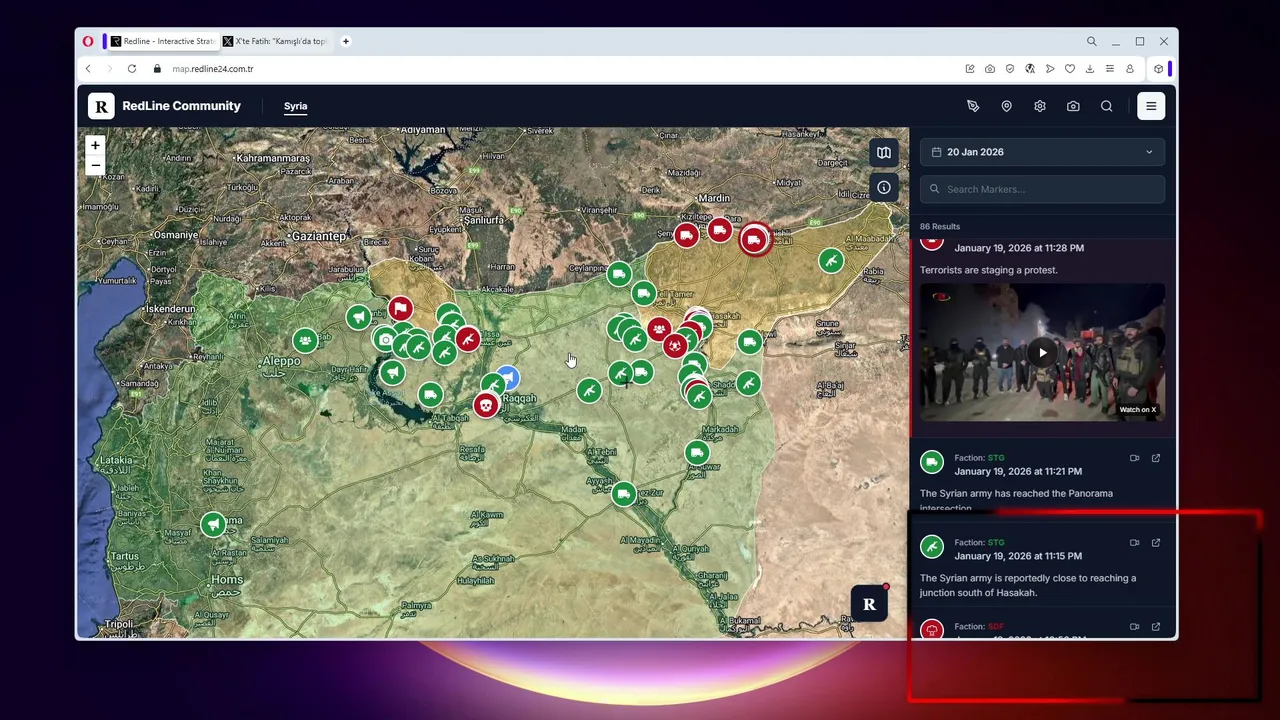This screenshot has height=720, width=1280.
Task: Switch to the X'te Fatih browser tab
Action: tap(276, 41)
